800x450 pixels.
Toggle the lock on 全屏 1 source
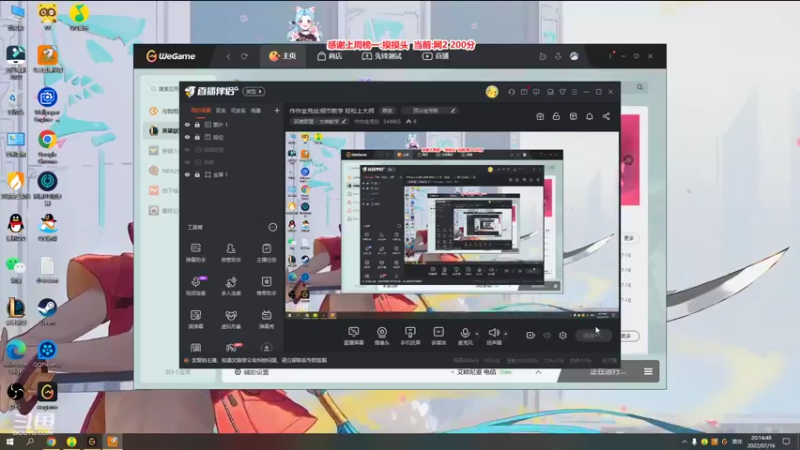pyautogui.click(x=197, y=174)
